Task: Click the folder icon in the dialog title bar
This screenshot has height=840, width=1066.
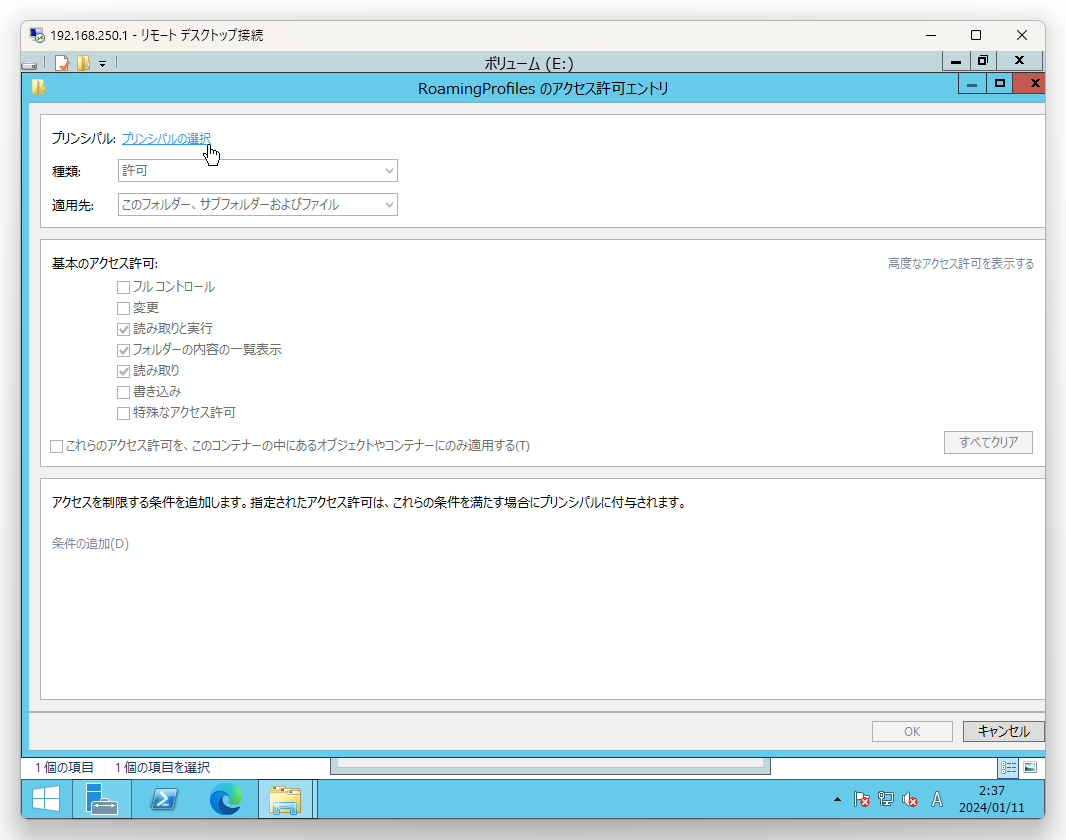Action: click(x=39, y=87)
